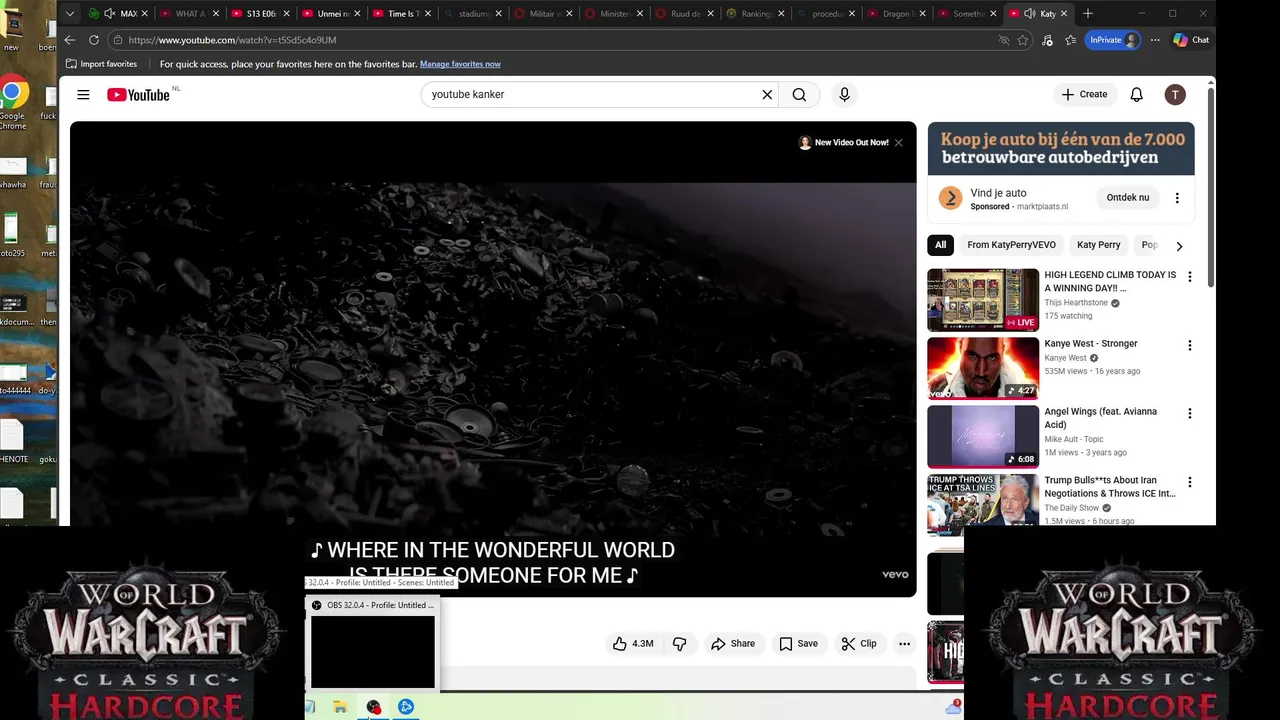Like the video with thumbs up
Image resolution: width=1280 pixels, height=720 pixels.
(633, 644)
